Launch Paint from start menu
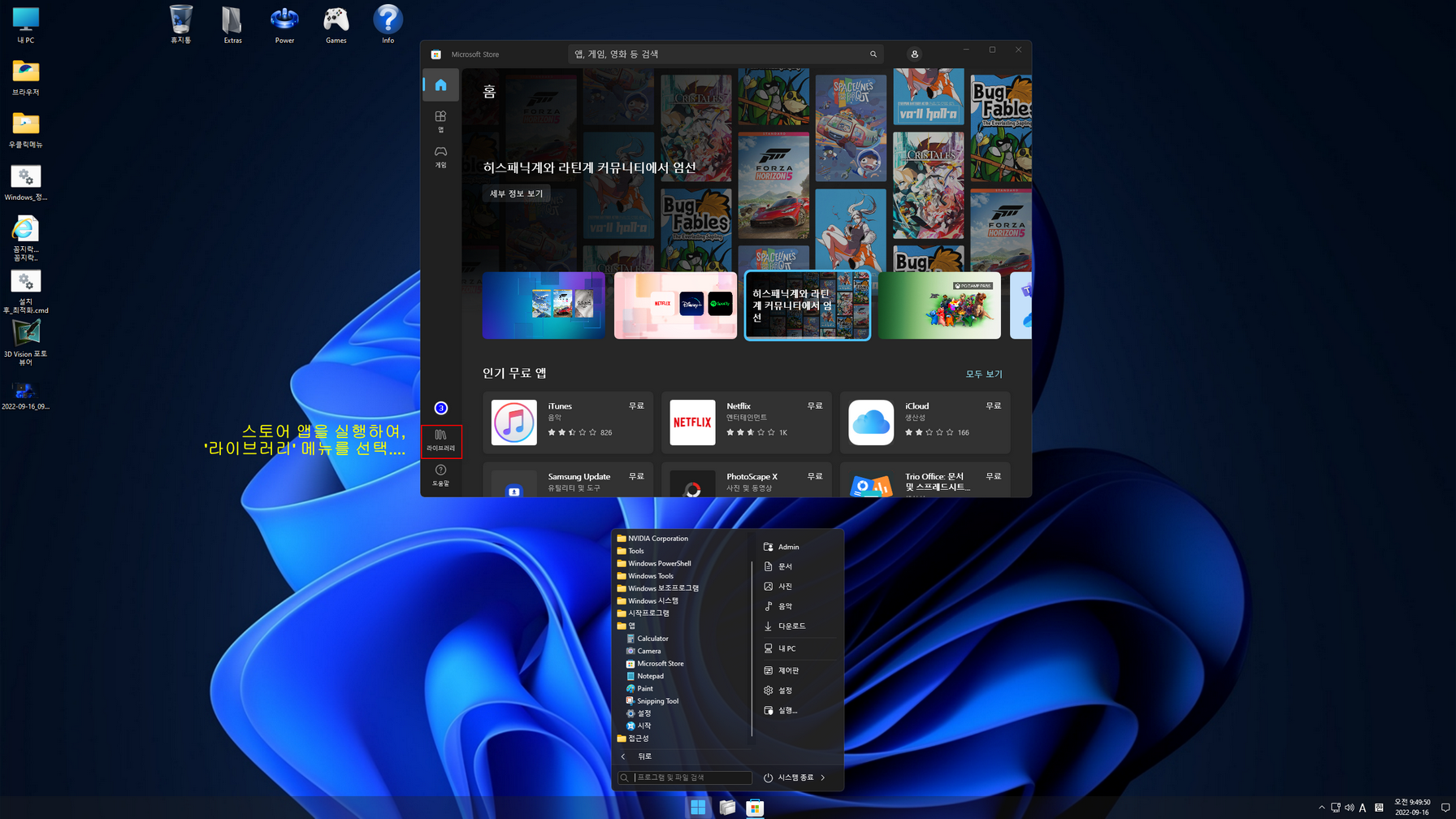Screen dimensions: 1456x819 pyautogui.click(x=639, y=688)
